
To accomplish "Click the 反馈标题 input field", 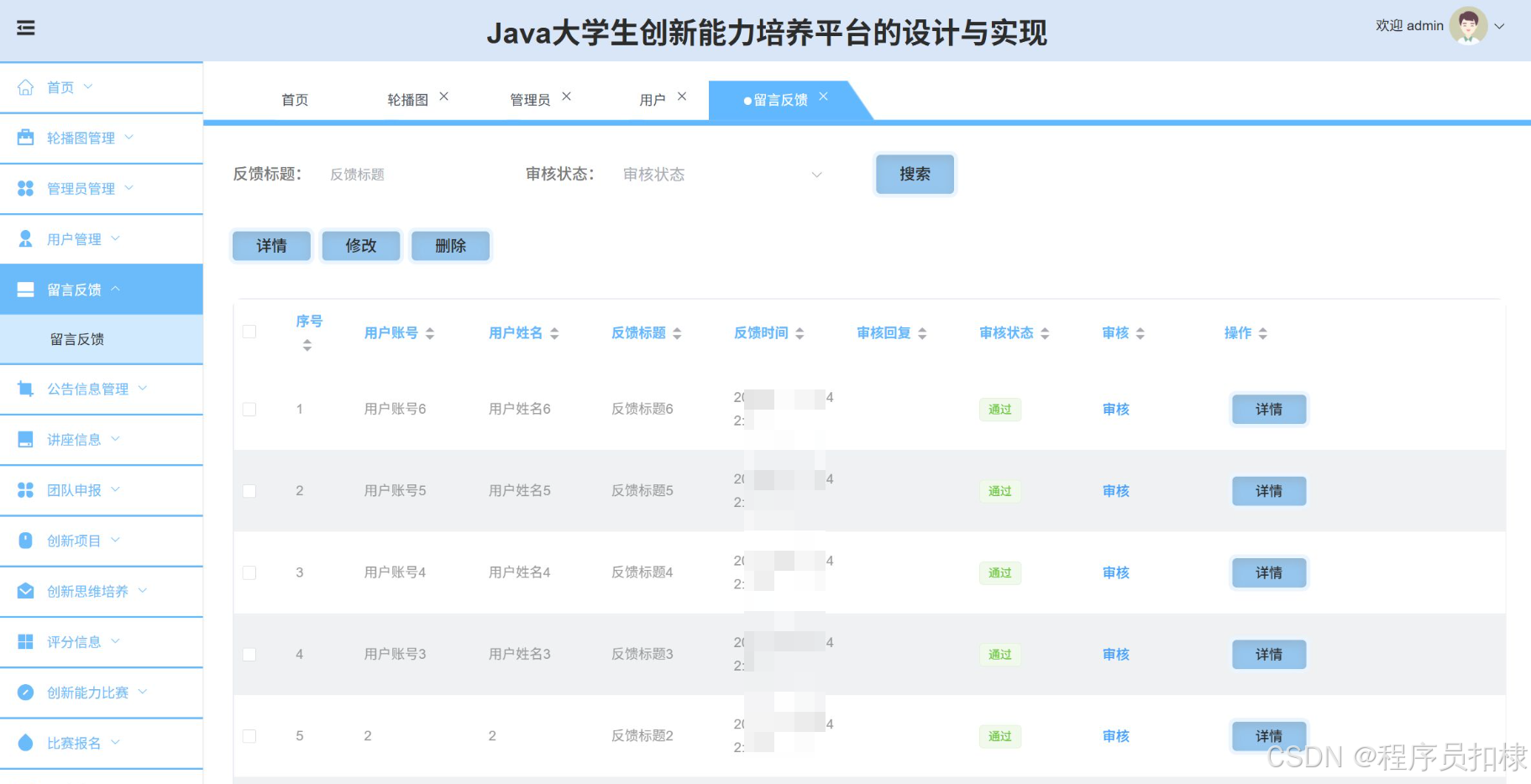I will click(x=395, y=174).
